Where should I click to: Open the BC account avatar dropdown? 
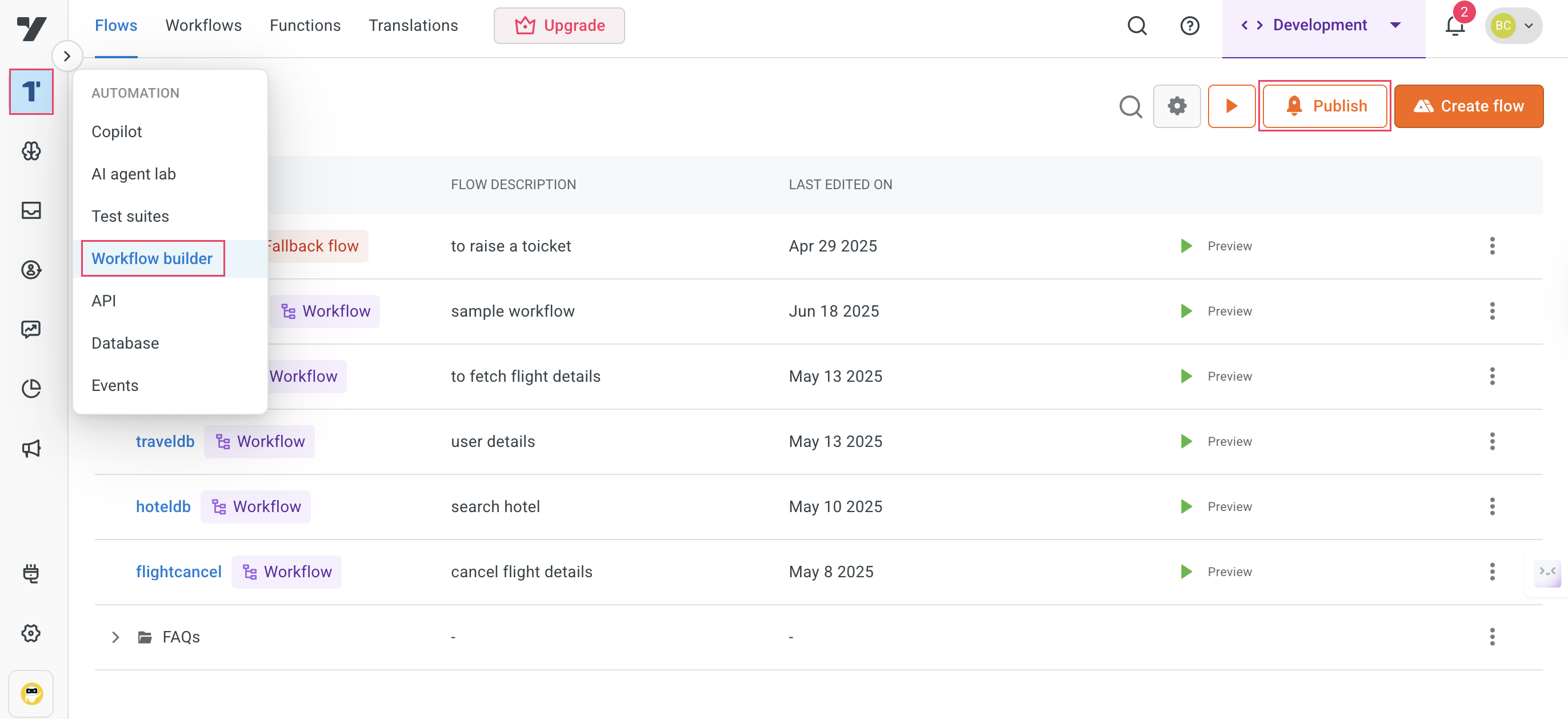1513,26
